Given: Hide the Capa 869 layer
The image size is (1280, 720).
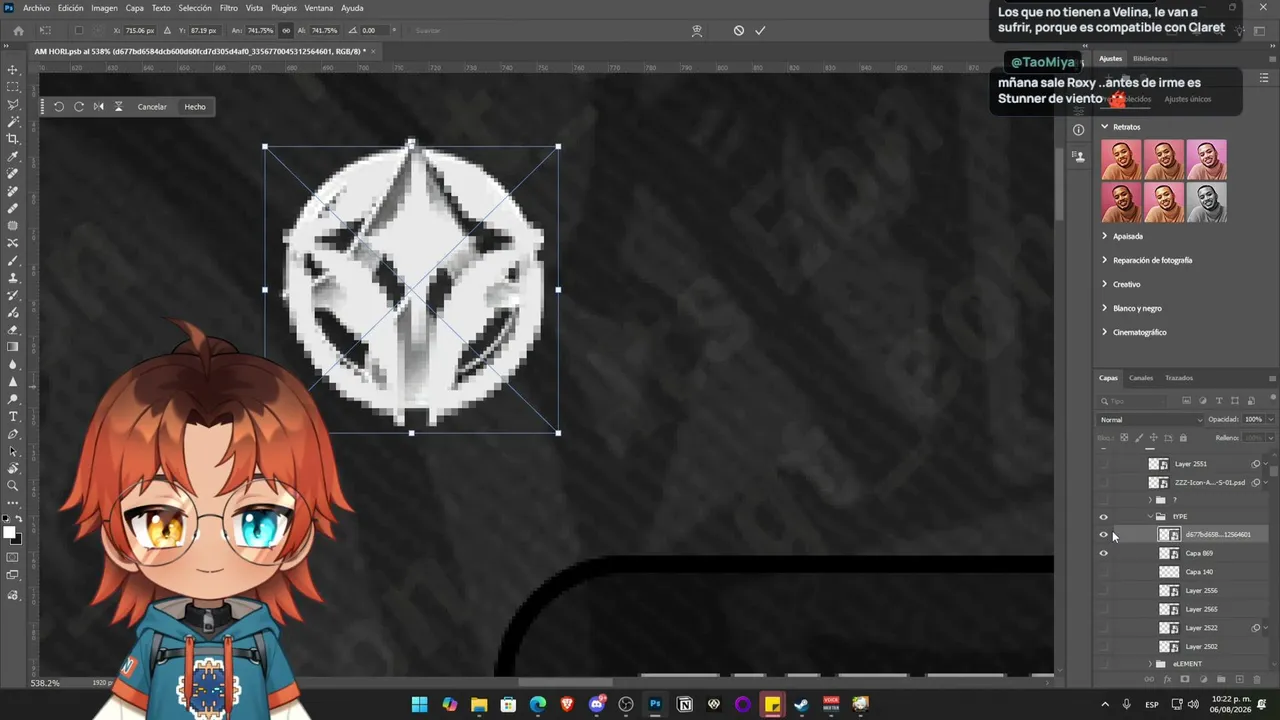Looking at the screenshot, I should pyautogui.click(x=1104, y=553).
